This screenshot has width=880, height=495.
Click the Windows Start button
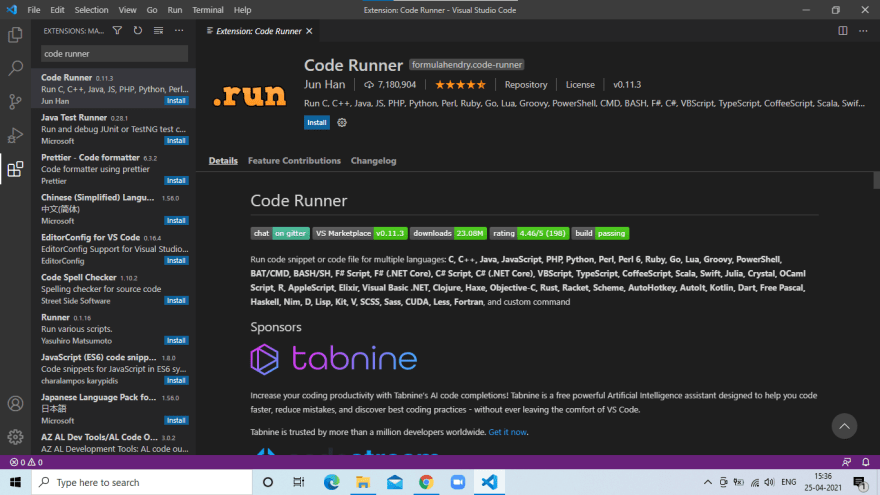(x=15, y=482)
